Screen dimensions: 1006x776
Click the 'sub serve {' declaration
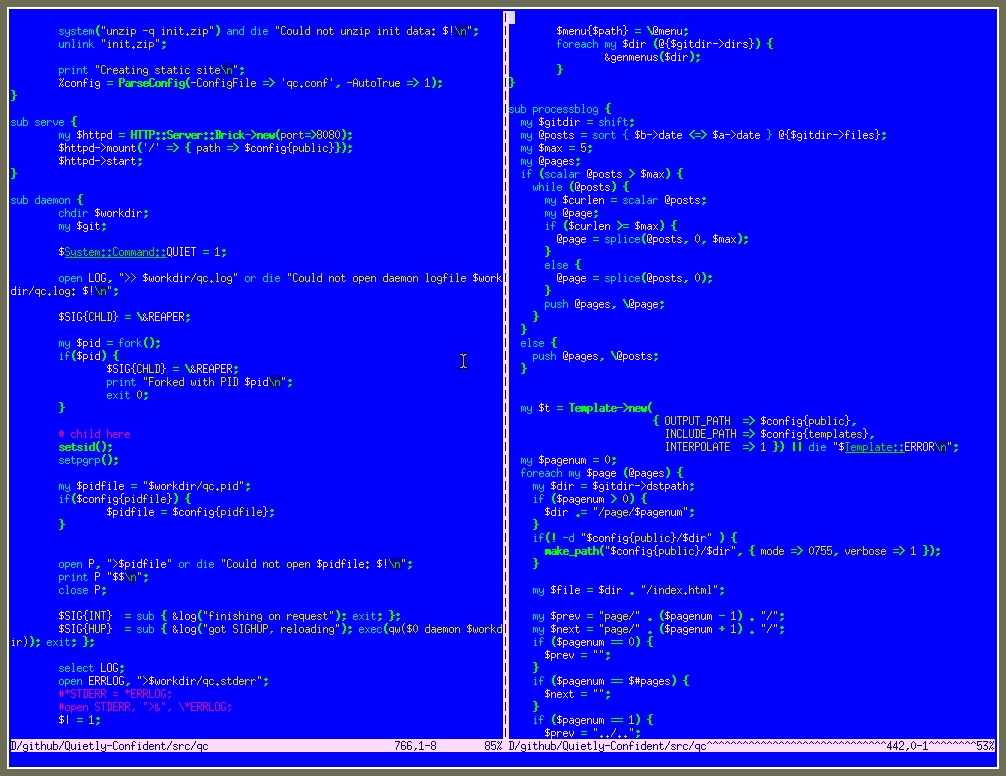pos(44,122)
